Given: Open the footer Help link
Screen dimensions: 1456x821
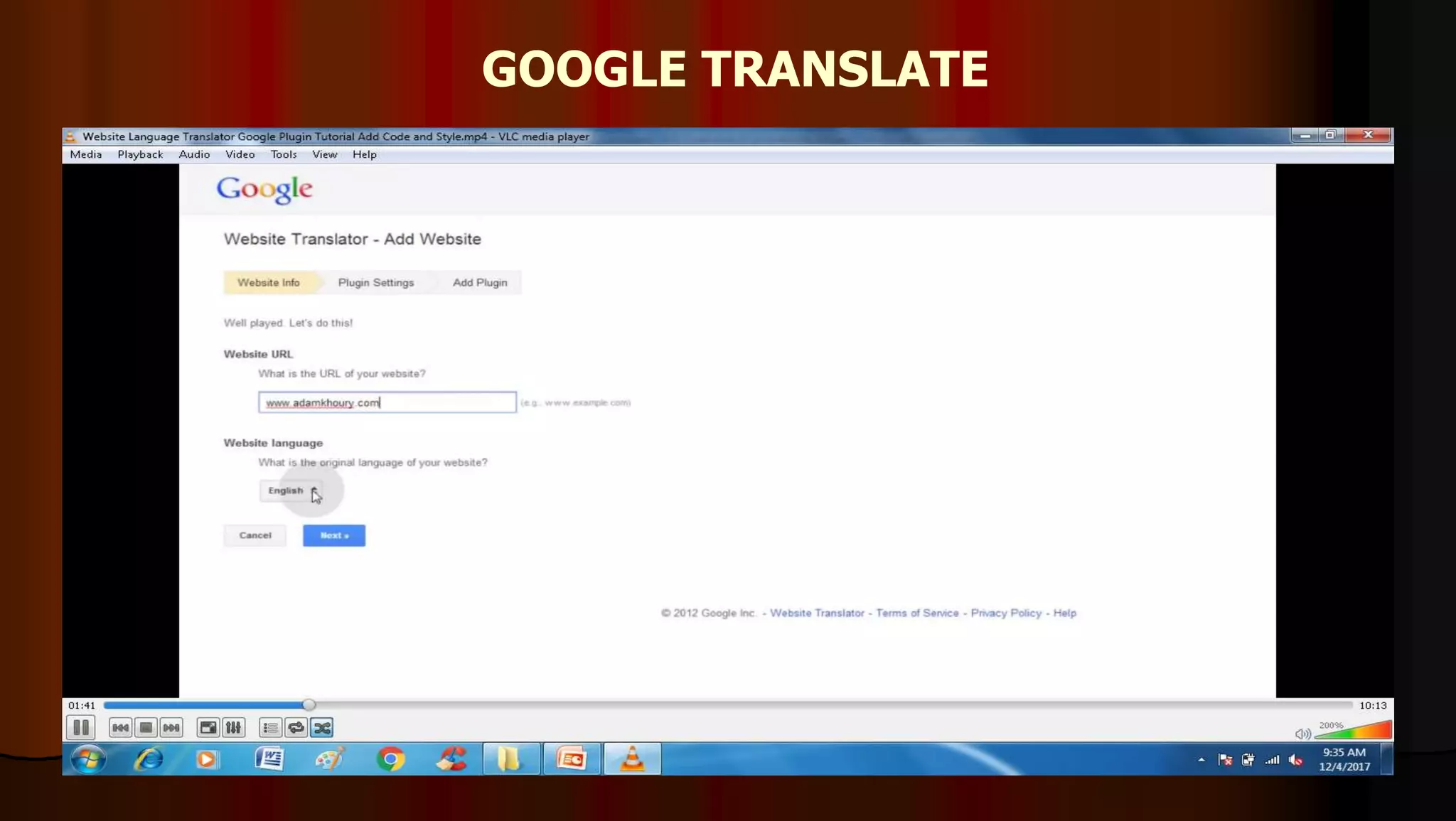Looking at the screenshot, I should click(1064, 613).
